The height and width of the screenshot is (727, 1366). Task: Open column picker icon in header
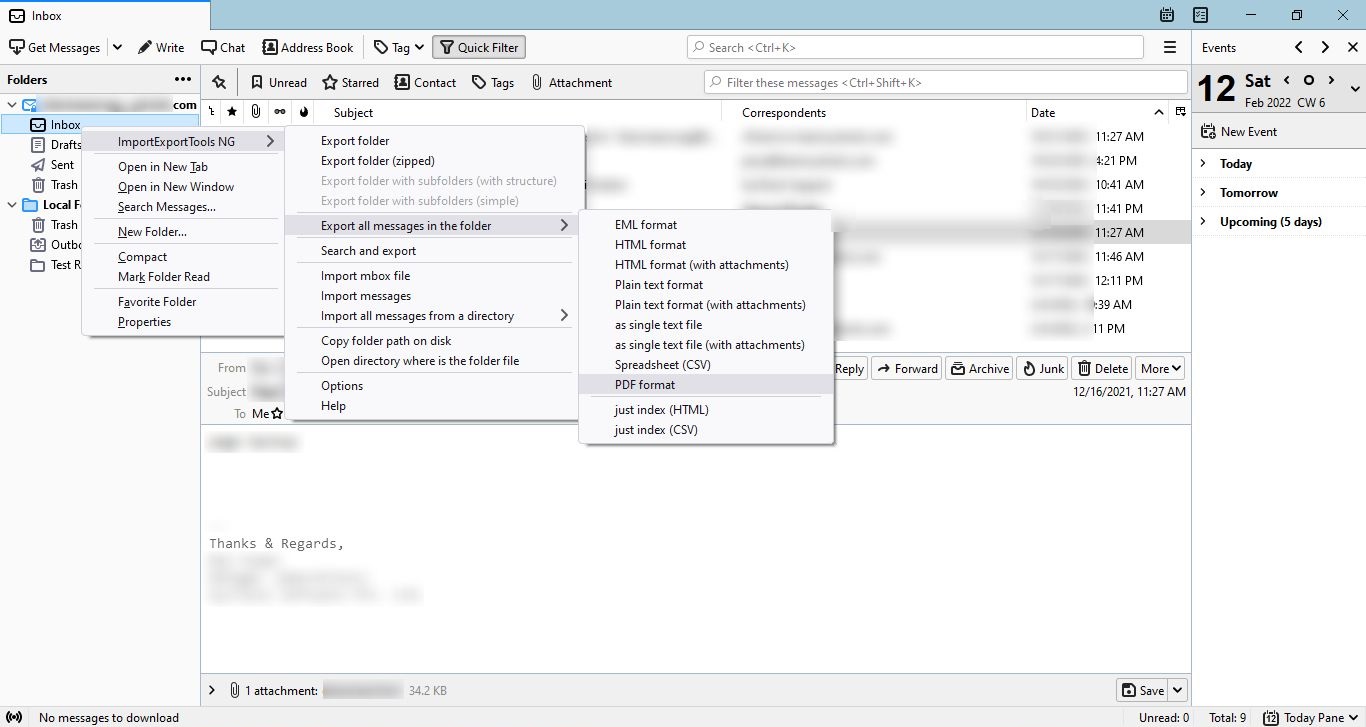(x=1181, y=112)
